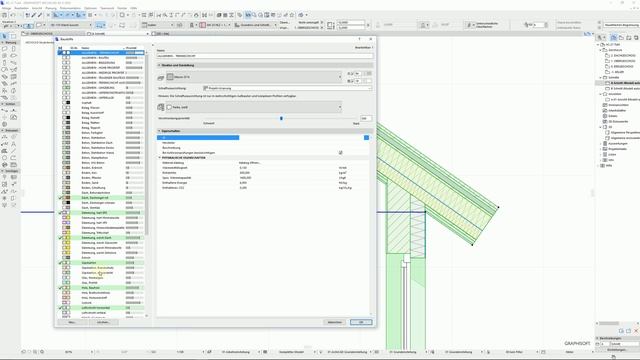The height and width of the screenshot is (360, 640).
Task: Select Gipskarton in material list
Action: [101, 263]
